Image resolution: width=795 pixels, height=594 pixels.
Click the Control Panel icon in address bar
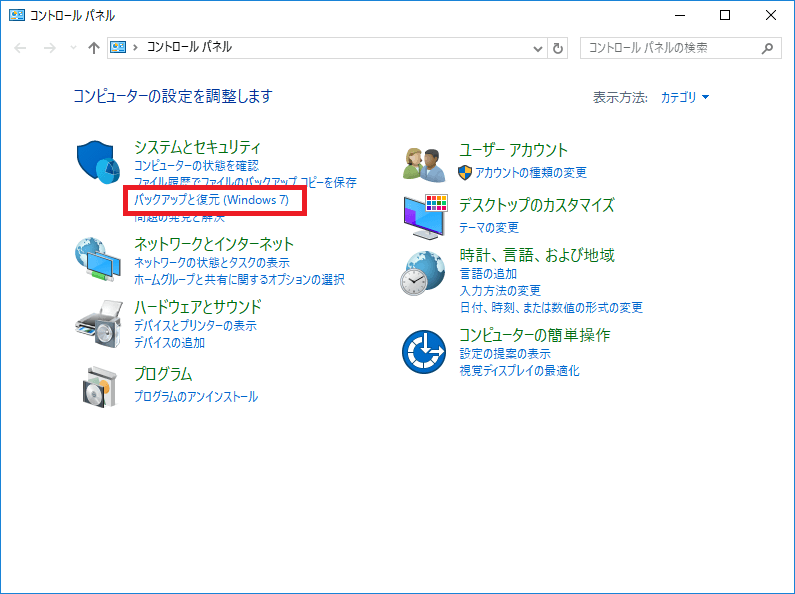tap(118, 47)
